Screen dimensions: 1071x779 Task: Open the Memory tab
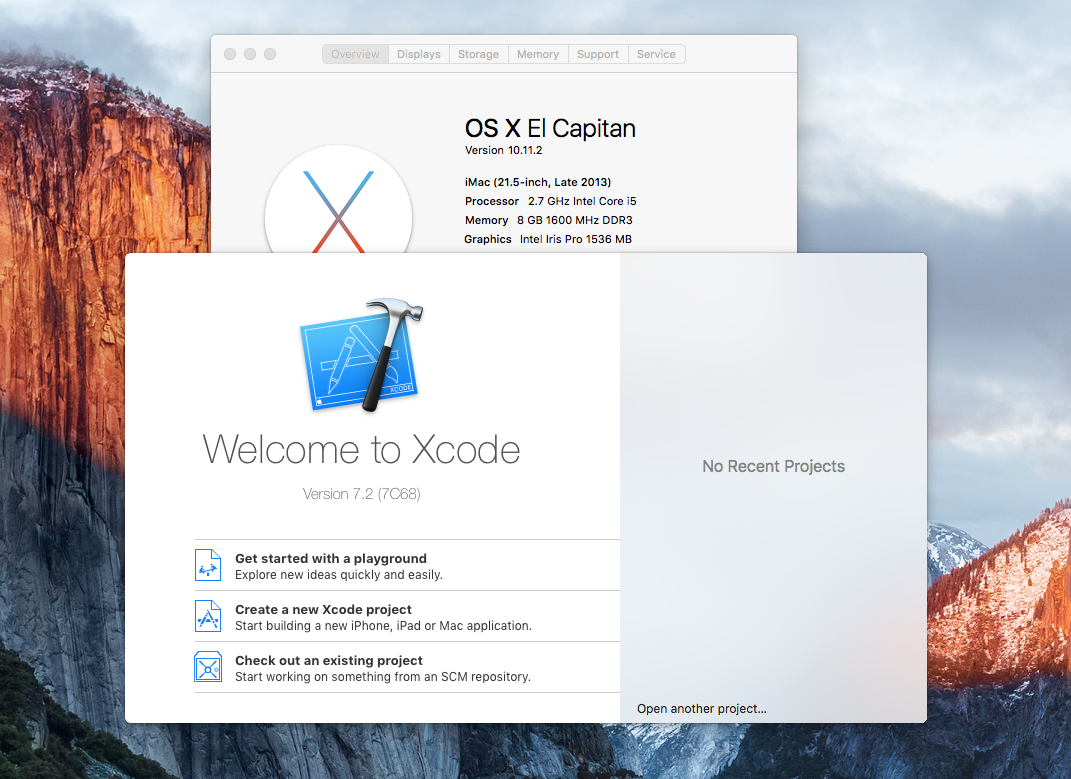pos(538,54)
